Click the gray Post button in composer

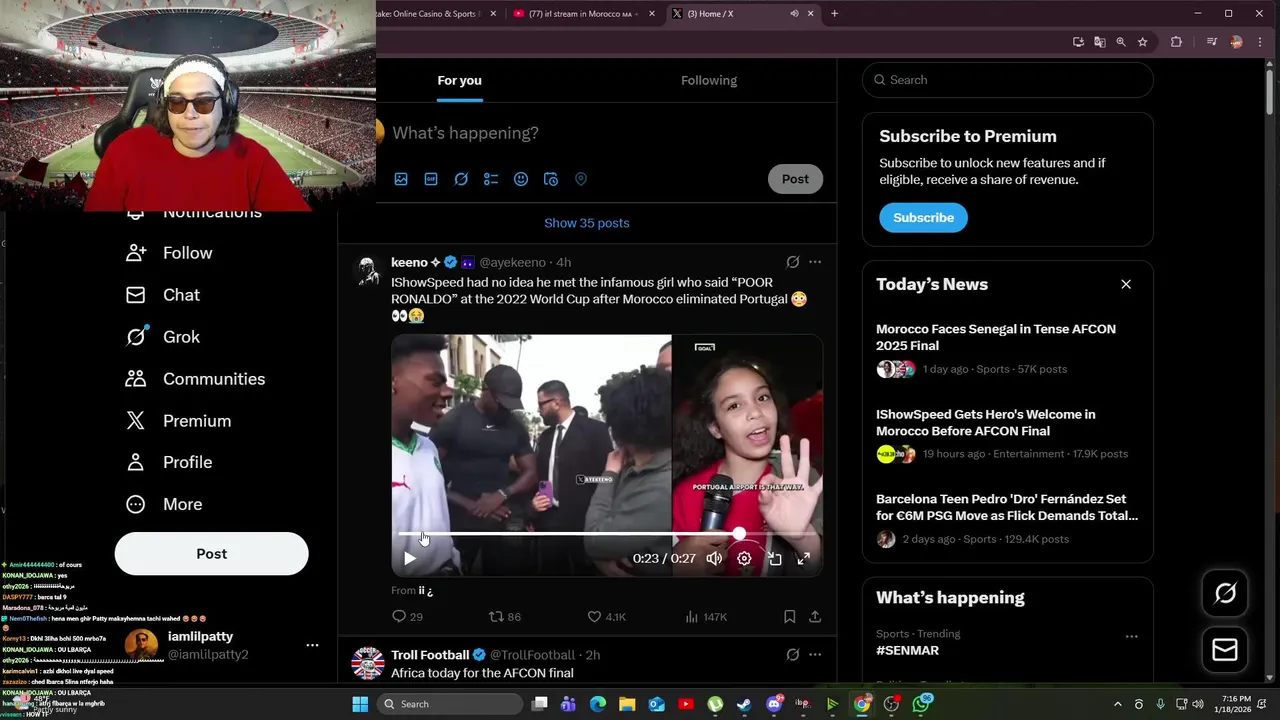(x=795, y=179)
